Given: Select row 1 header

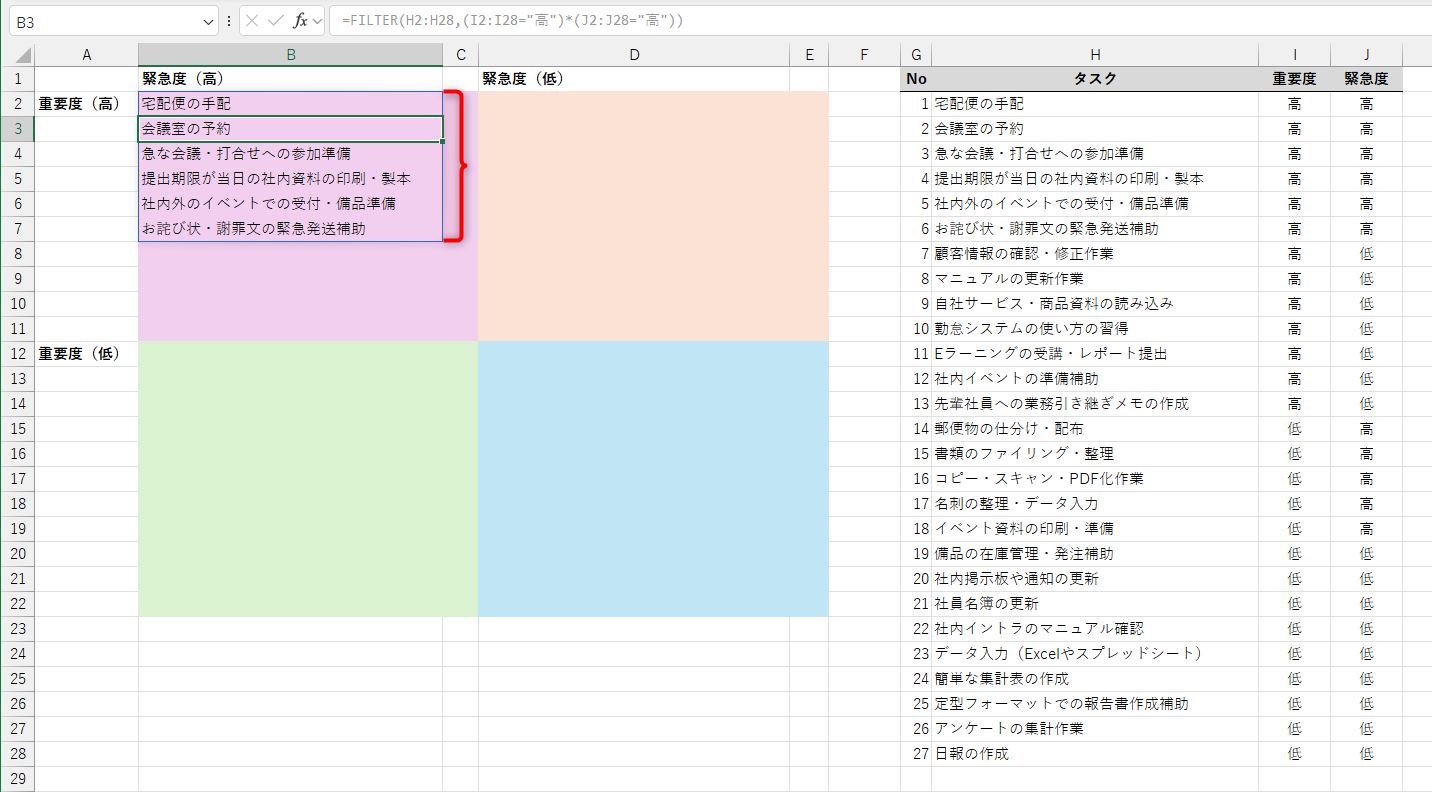Looking at the screenshot, I should point(17,79).
